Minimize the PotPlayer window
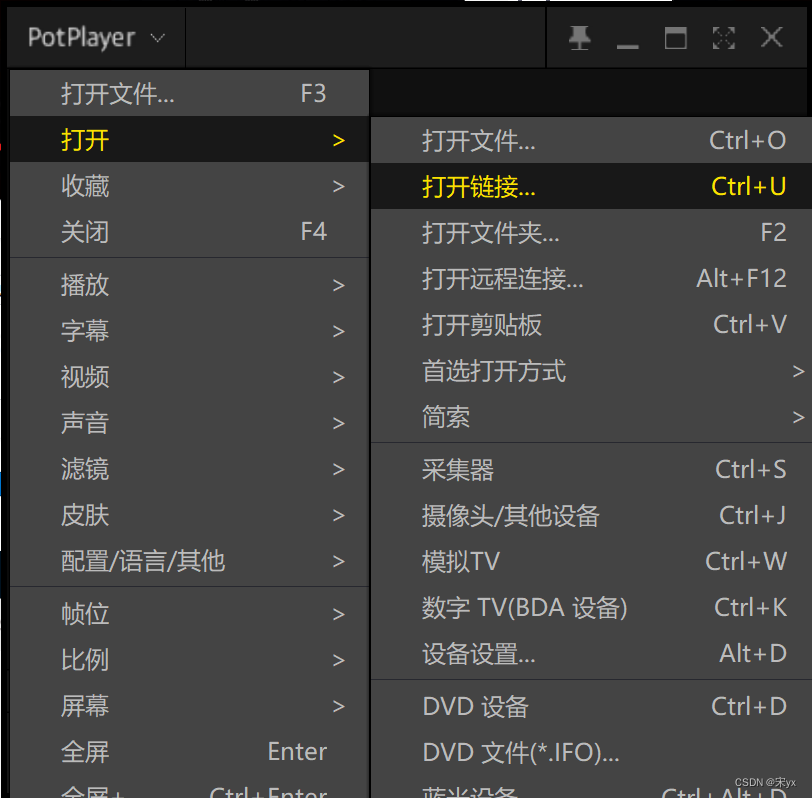This screenshot has height=798, width=812. coord(628,38)
